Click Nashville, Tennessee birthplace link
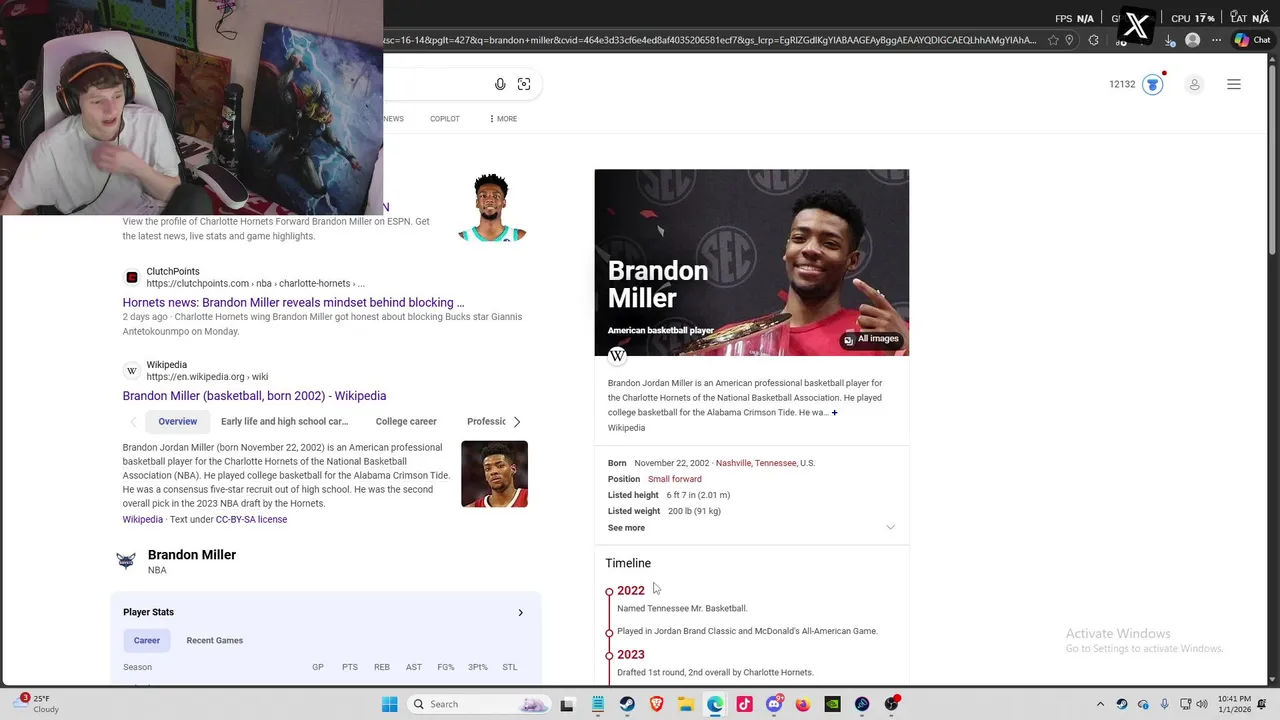Viewport: 1280px width, 720px height. tap(756, 463)
